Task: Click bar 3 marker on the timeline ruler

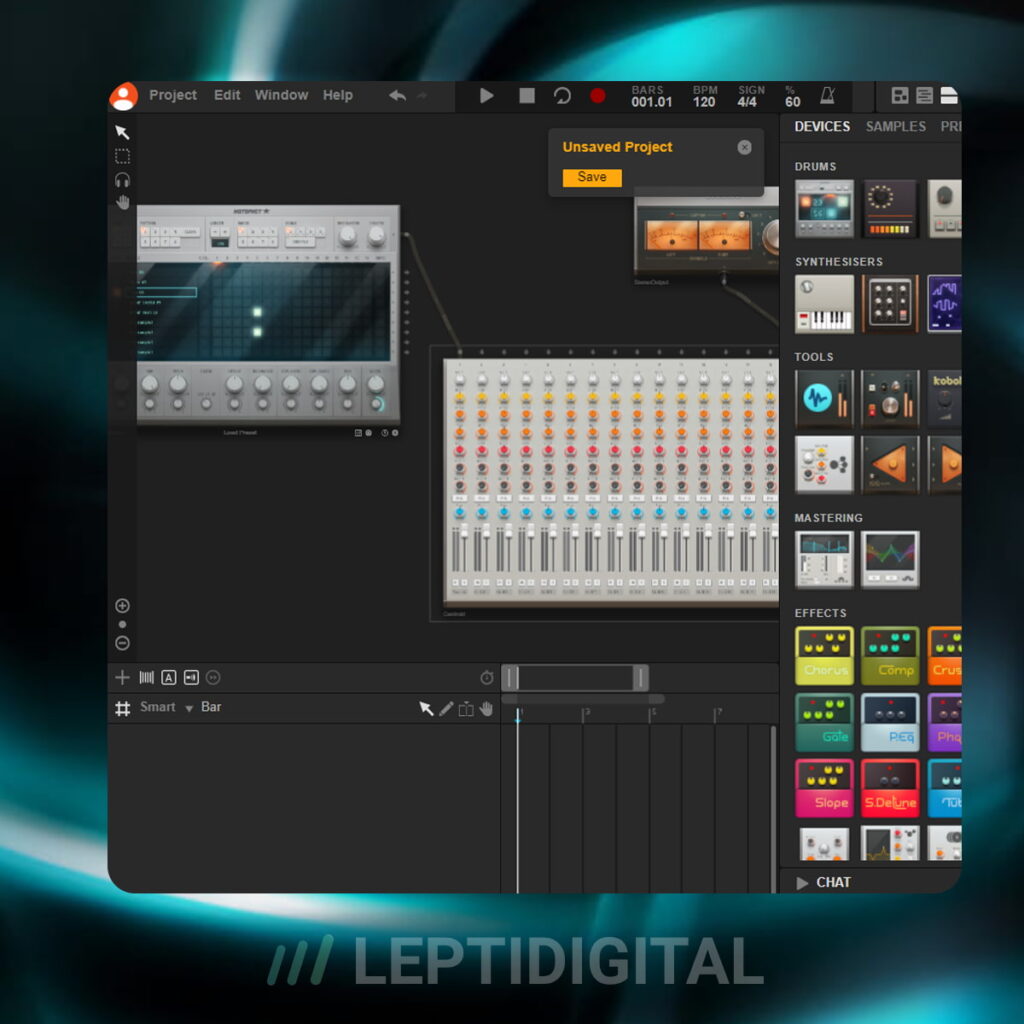Action: (585, 713)
